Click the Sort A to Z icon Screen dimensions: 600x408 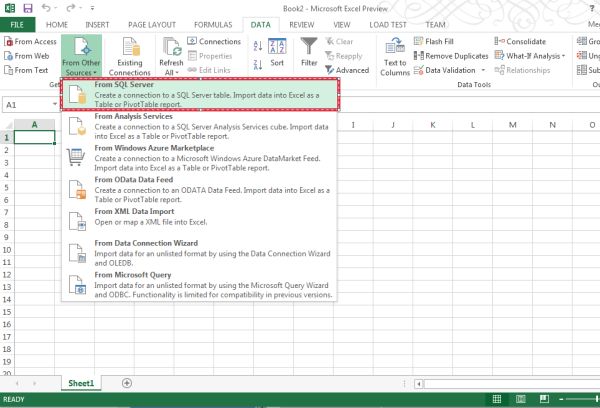pyautogui.click(x=258, y=46)
